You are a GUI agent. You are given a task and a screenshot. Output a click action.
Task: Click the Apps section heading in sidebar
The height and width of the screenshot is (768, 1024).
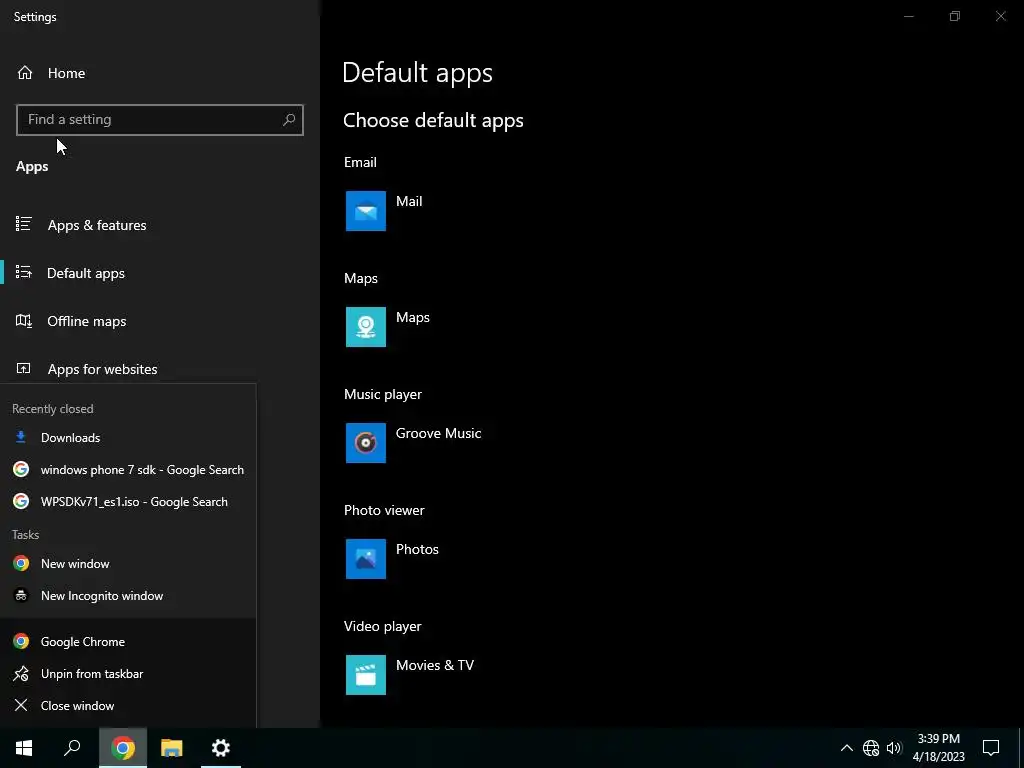click(x=32, y=167)
